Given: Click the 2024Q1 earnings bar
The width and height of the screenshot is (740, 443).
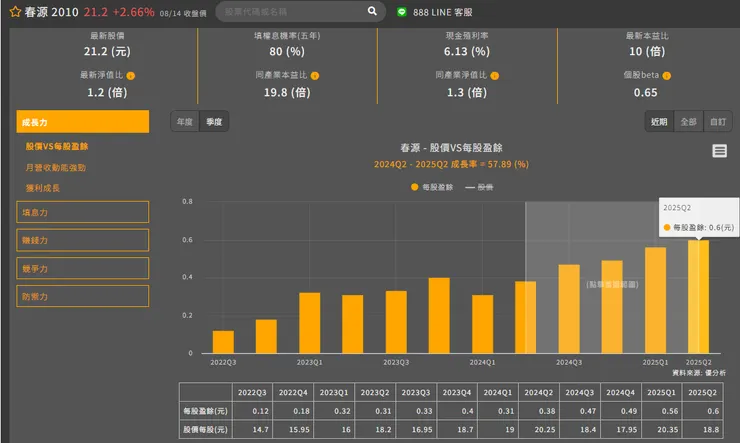Looking at the screenshot, I should pos(482,324).
